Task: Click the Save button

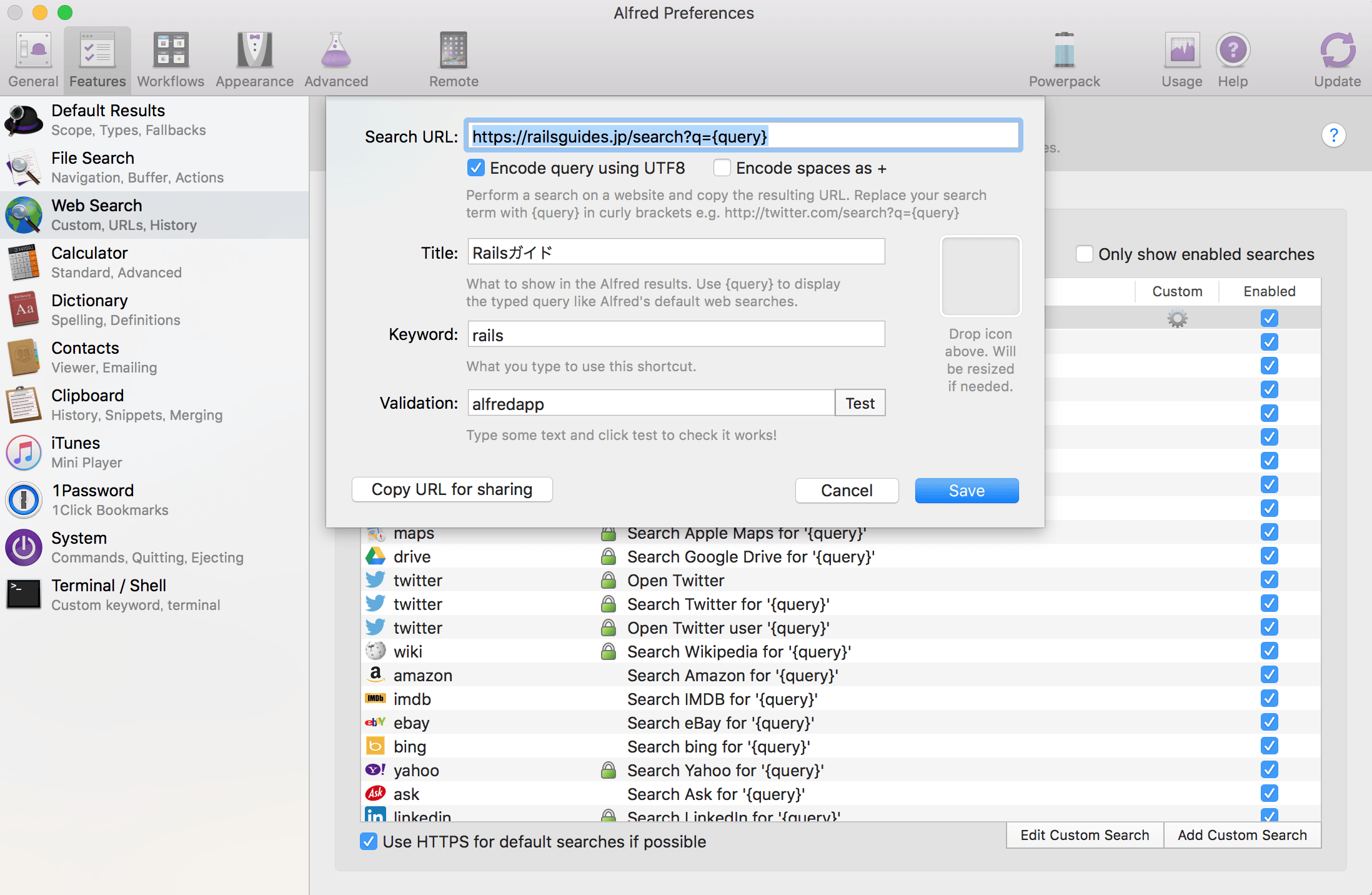Action: [967, 491]
